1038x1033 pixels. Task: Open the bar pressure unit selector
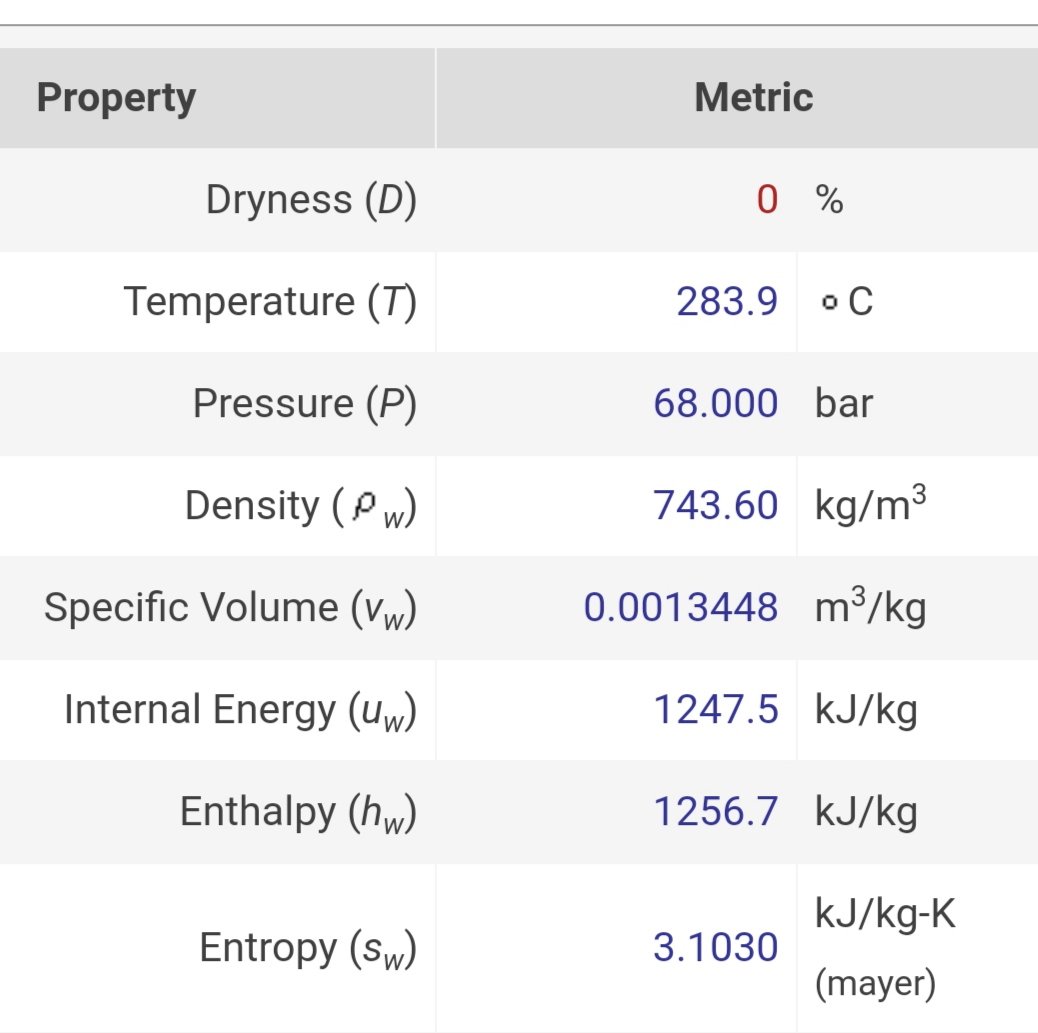[x=844, y=403]
